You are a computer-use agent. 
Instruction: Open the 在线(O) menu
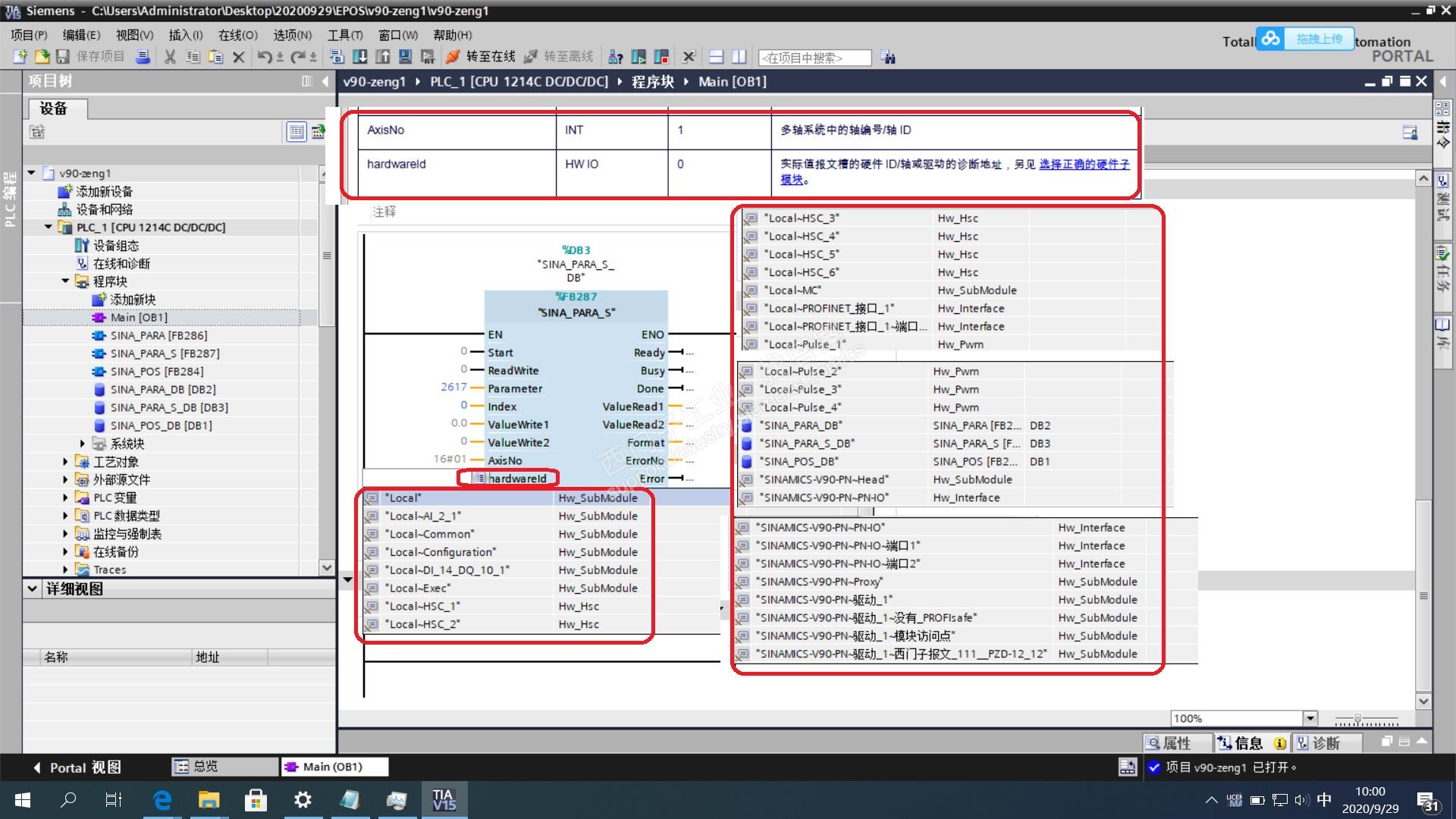(237, 35)
